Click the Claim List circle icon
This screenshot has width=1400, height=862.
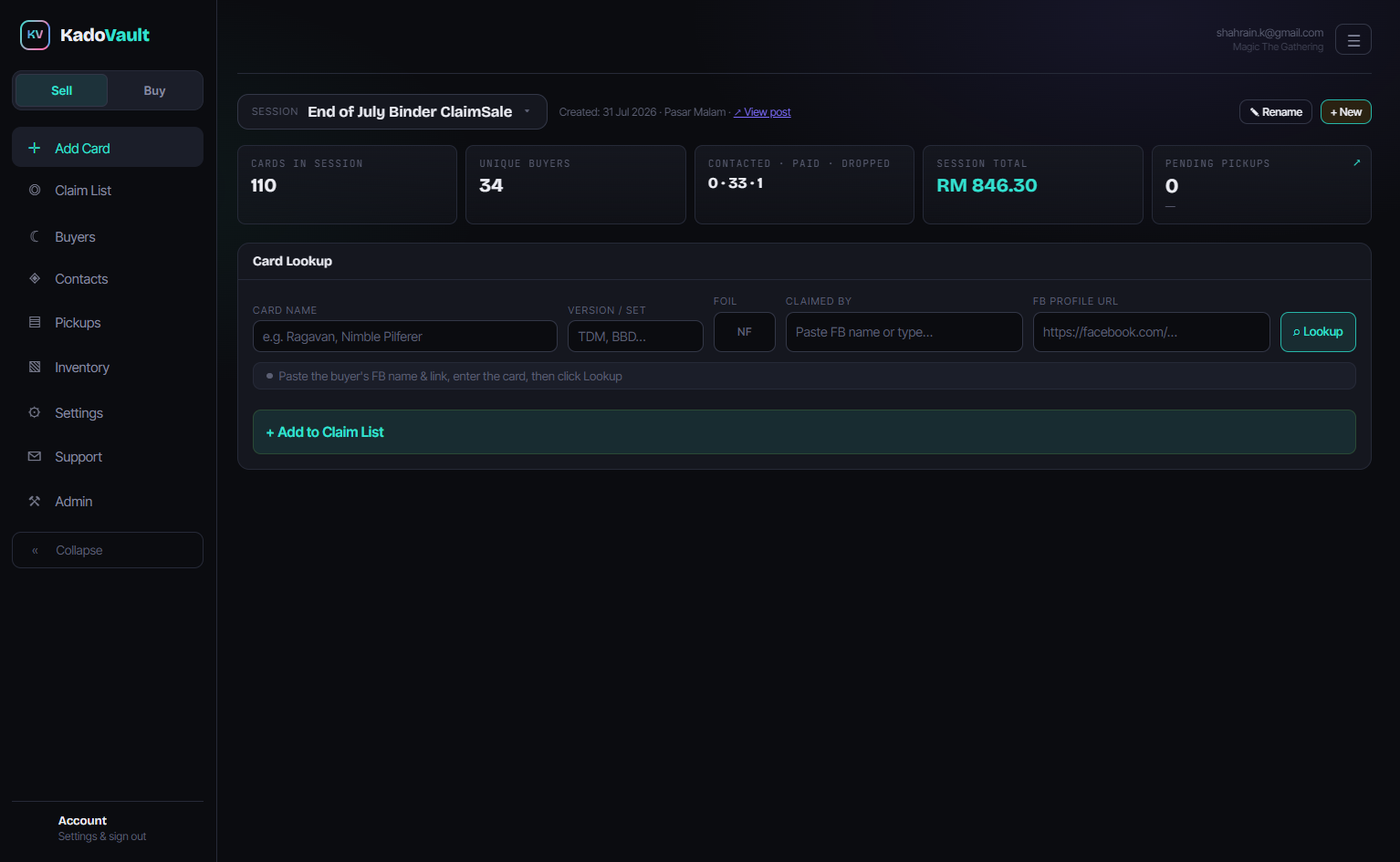pos(35,190)
